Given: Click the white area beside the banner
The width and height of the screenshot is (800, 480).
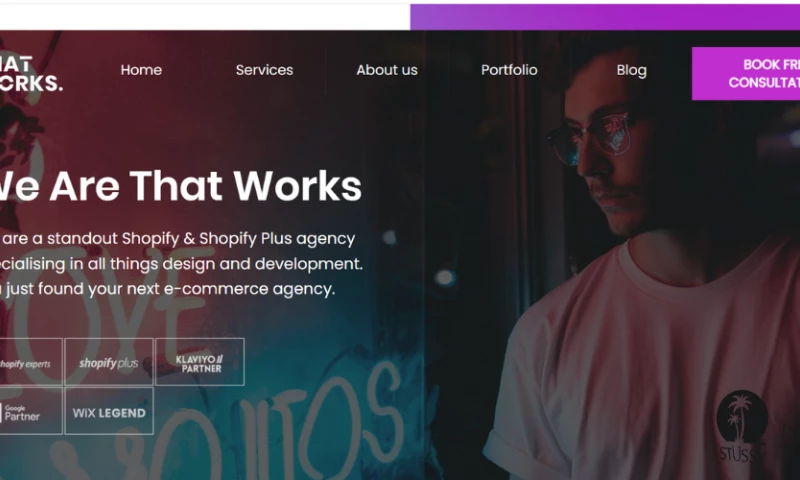Looking at the screenshot, I should pos(205,17).
